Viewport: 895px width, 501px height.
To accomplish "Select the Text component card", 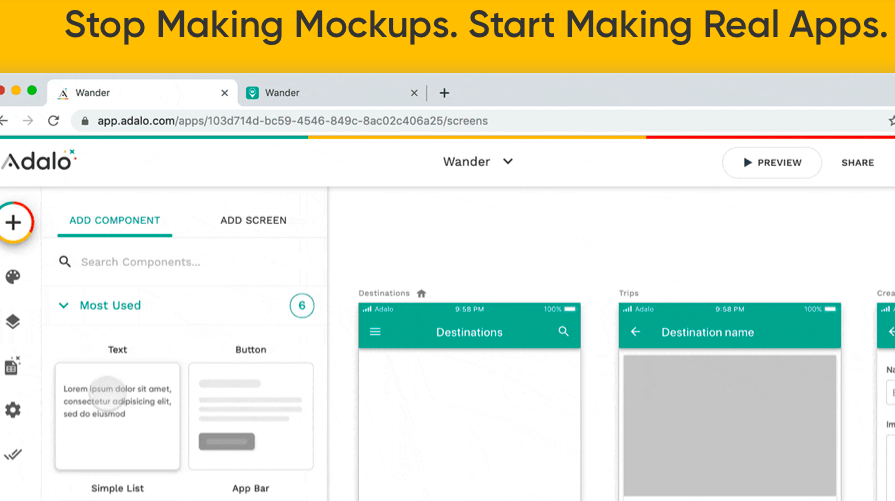I will (x=118, y=416).
